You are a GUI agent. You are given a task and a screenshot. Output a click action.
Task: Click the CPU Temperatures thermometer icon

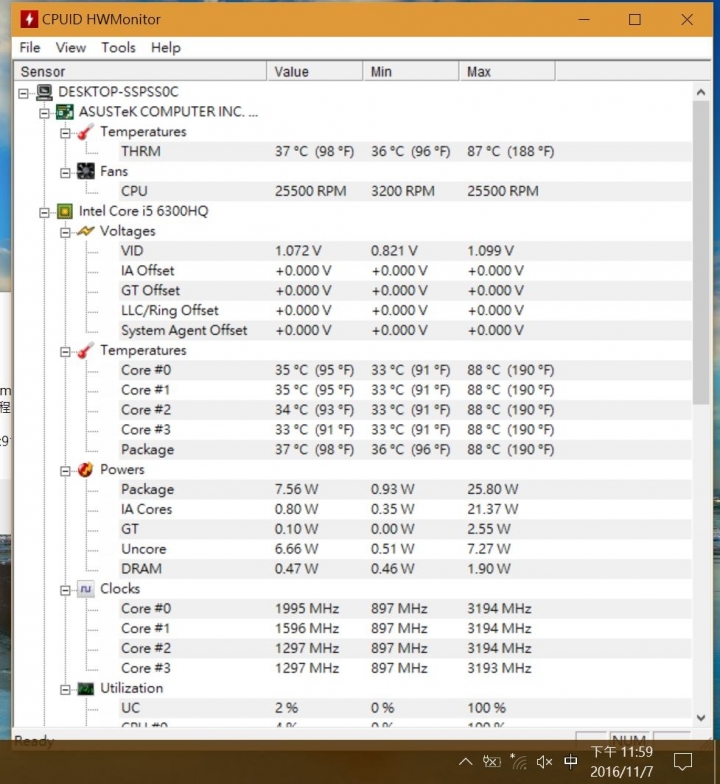(86, 350)
